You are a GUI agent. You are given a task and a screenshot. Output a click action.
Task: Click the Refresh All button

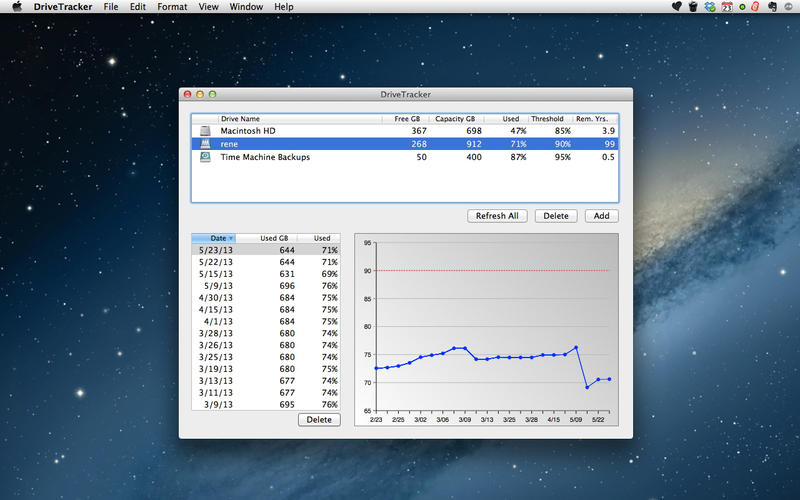coord(497,216)
